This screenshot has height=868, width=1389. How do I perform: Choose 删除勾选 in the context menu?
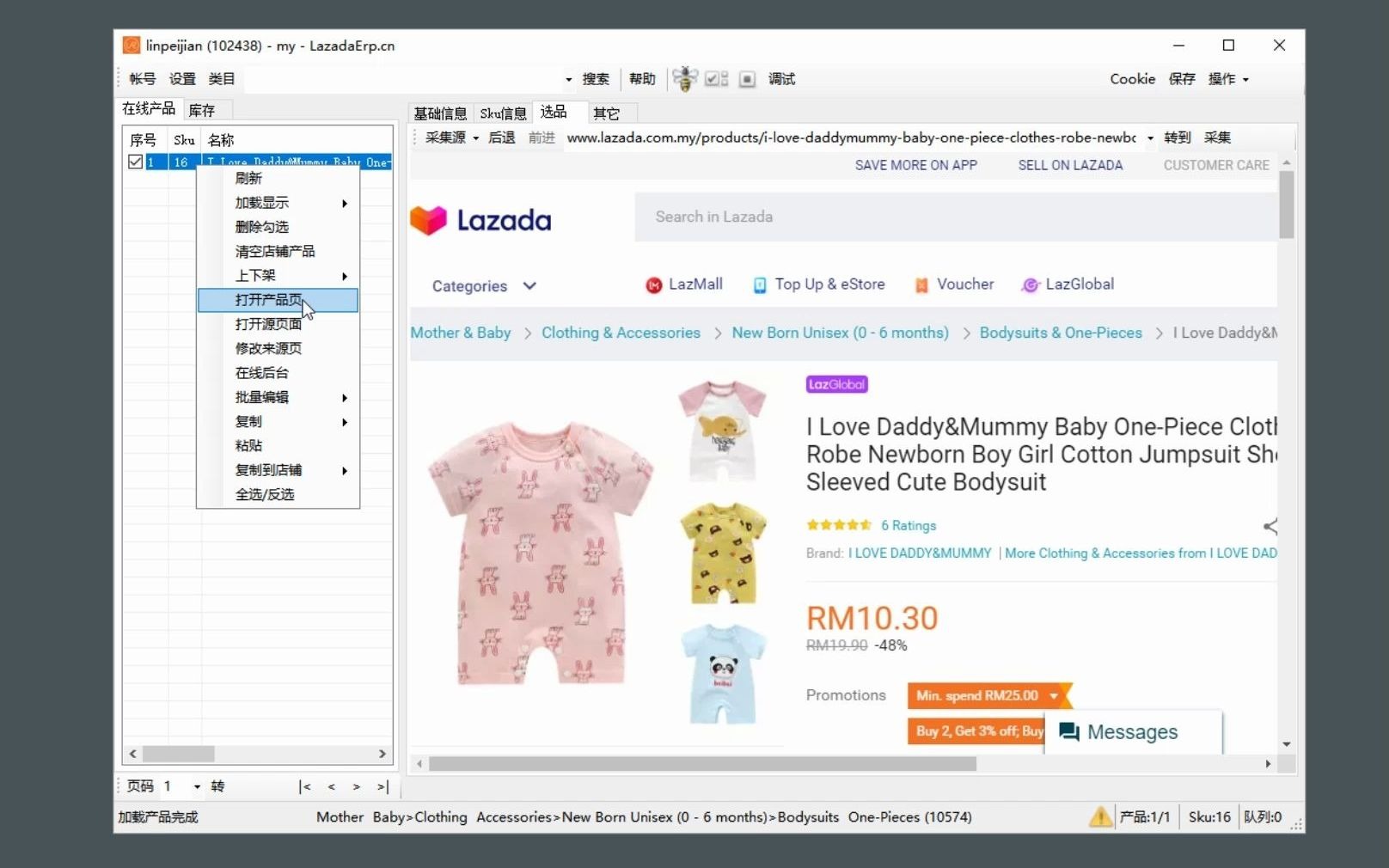coord(278,227)
